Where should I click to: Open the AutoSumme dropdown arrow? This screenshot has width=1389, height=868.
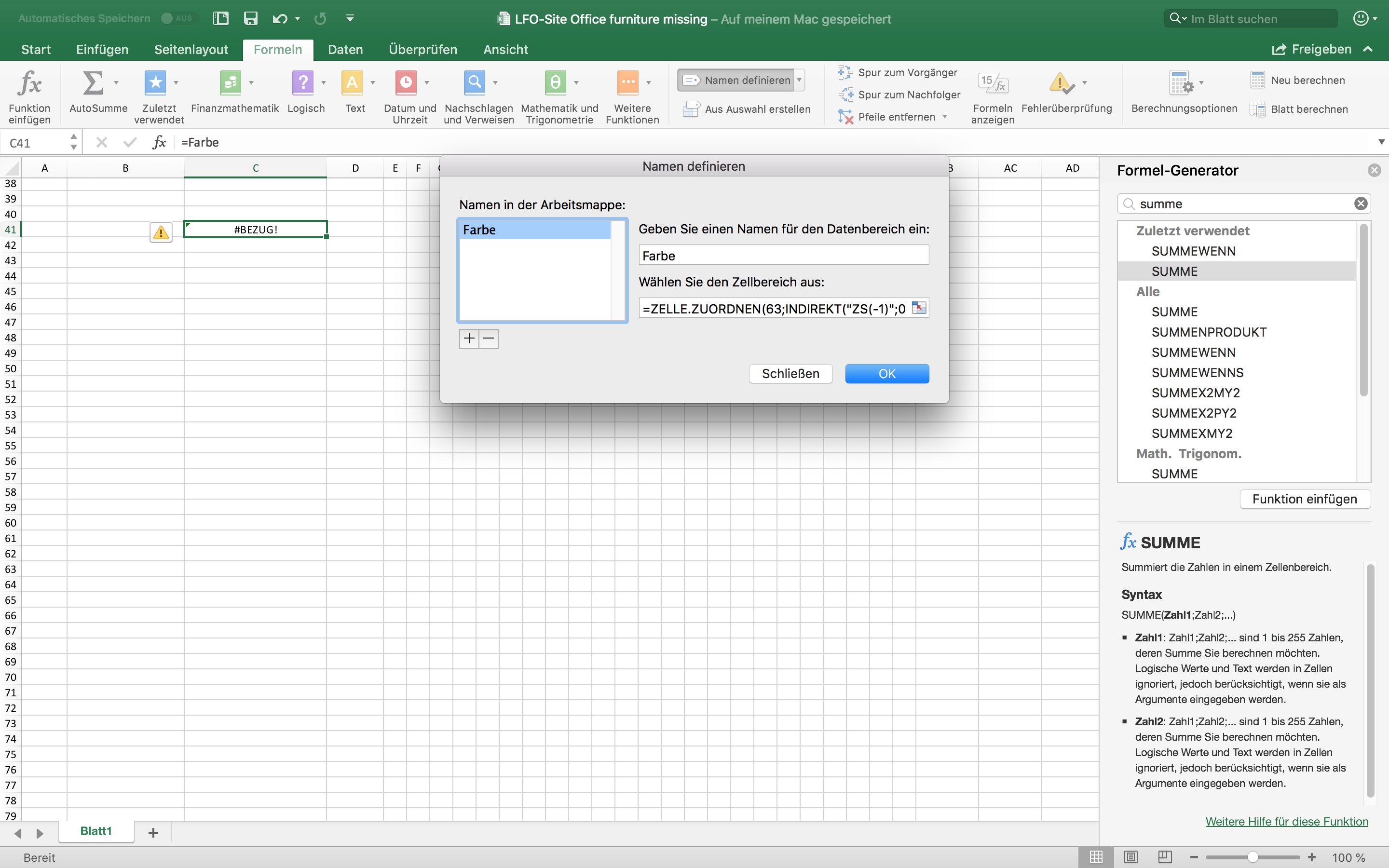(116, 83)
